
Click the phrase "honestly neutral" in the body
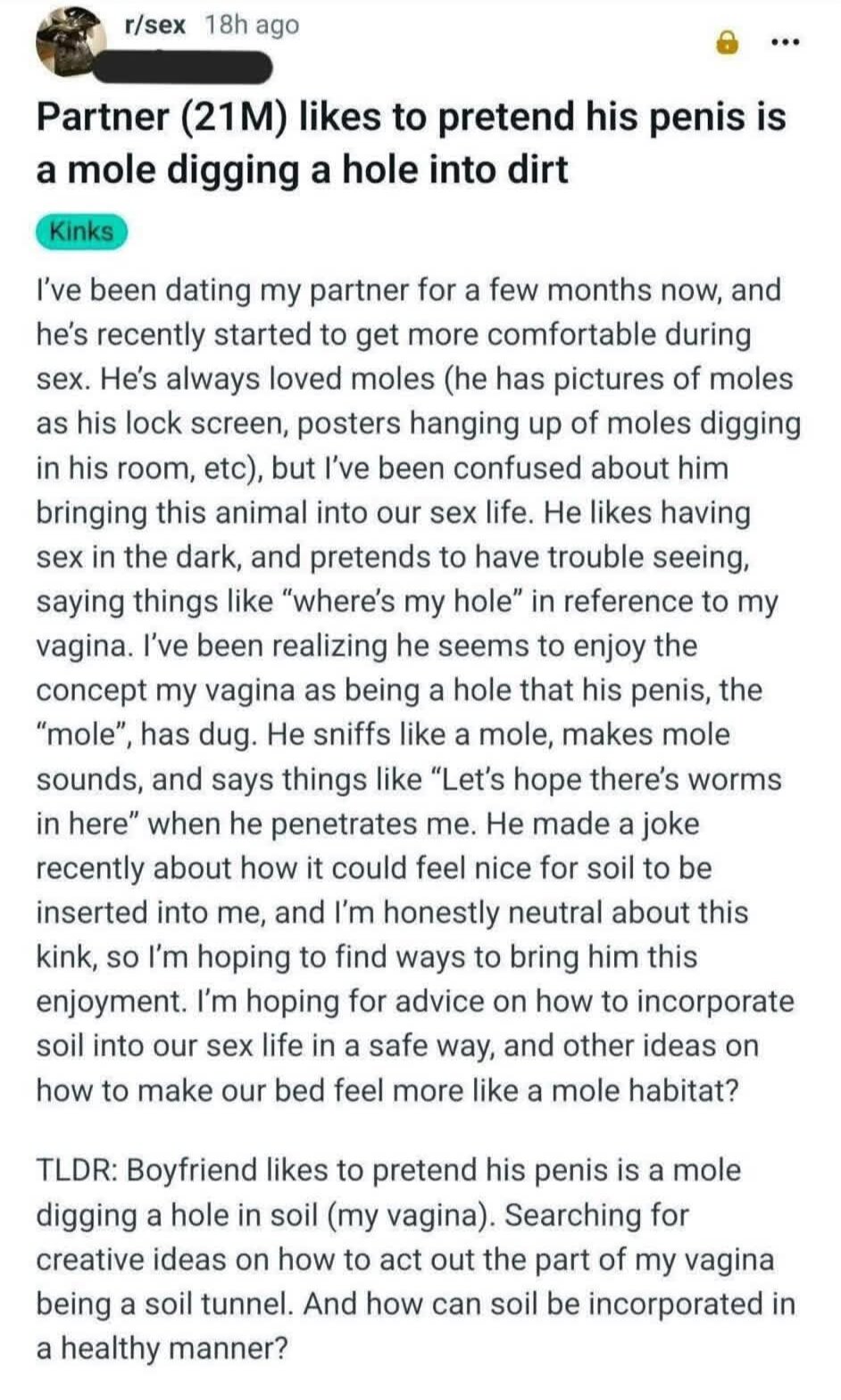tap(447, 912)
